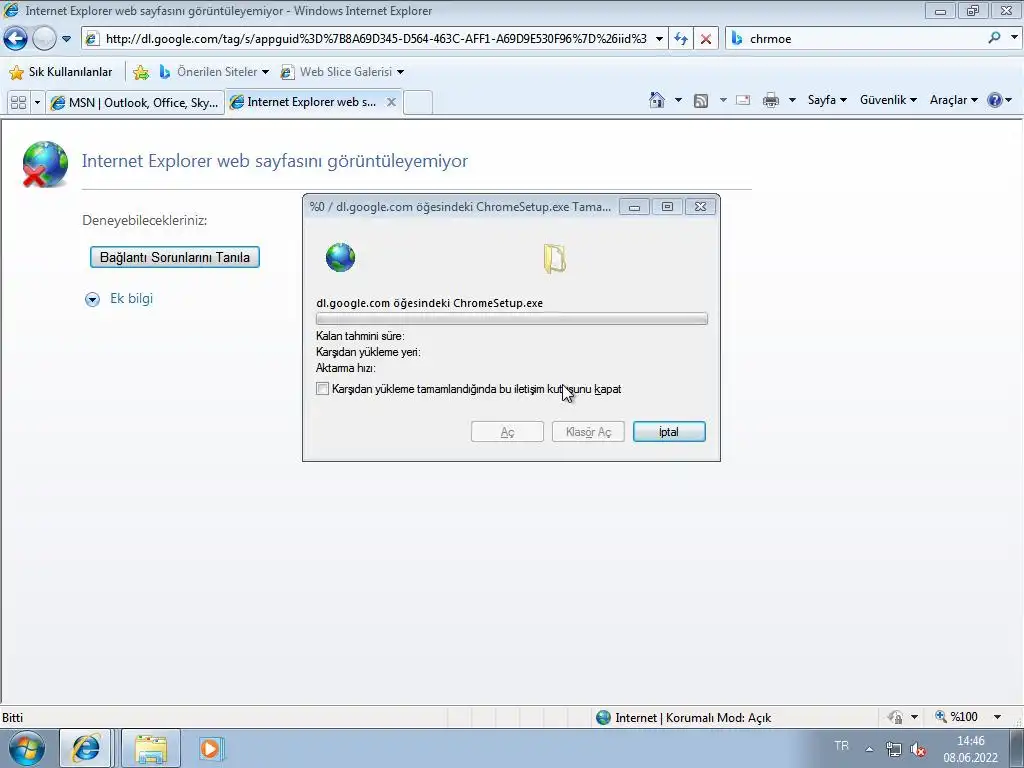Open the Araçlar menu

(953, 100)
